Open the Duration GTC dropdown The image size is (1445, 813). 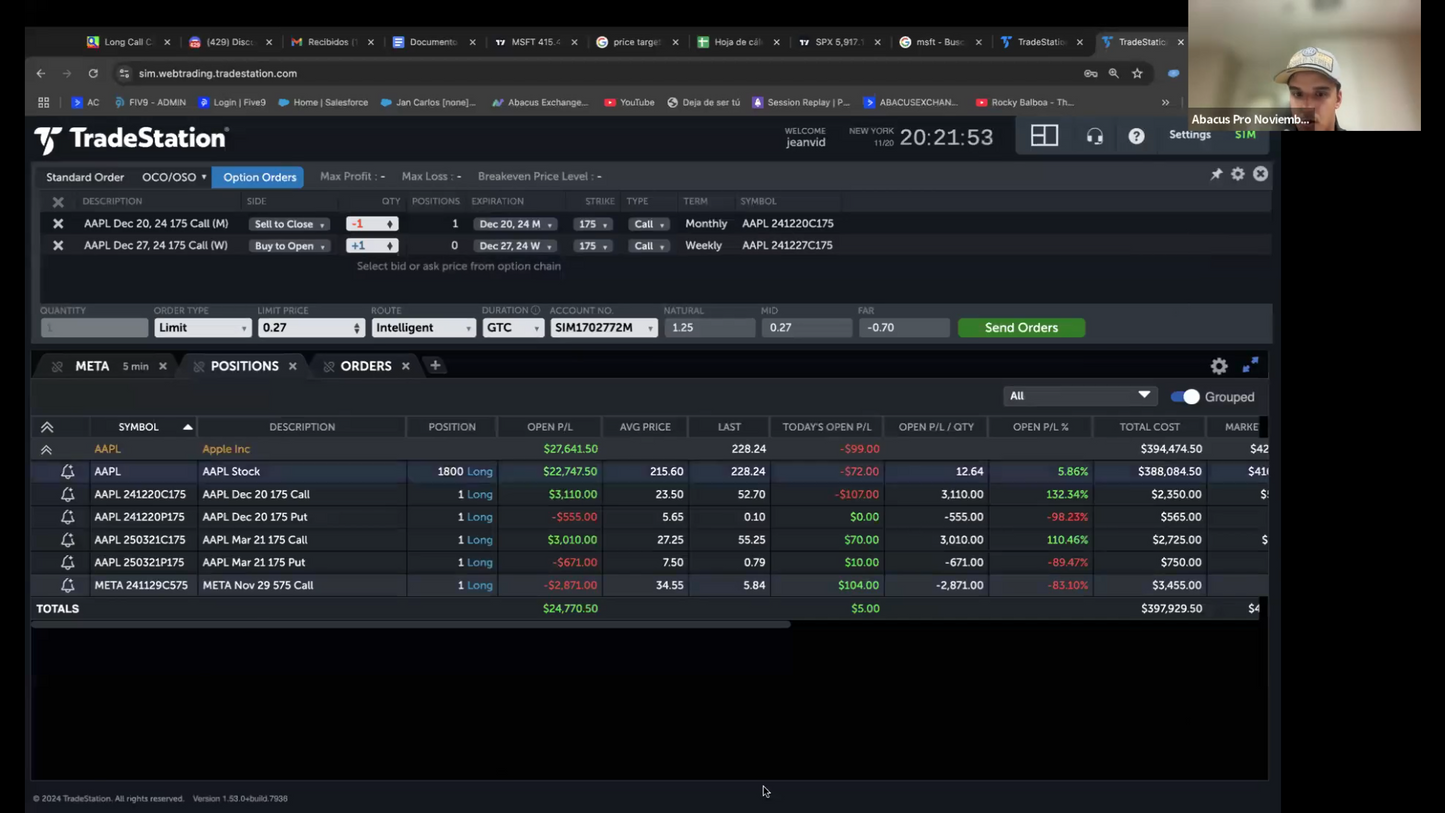tap(513, 328)
